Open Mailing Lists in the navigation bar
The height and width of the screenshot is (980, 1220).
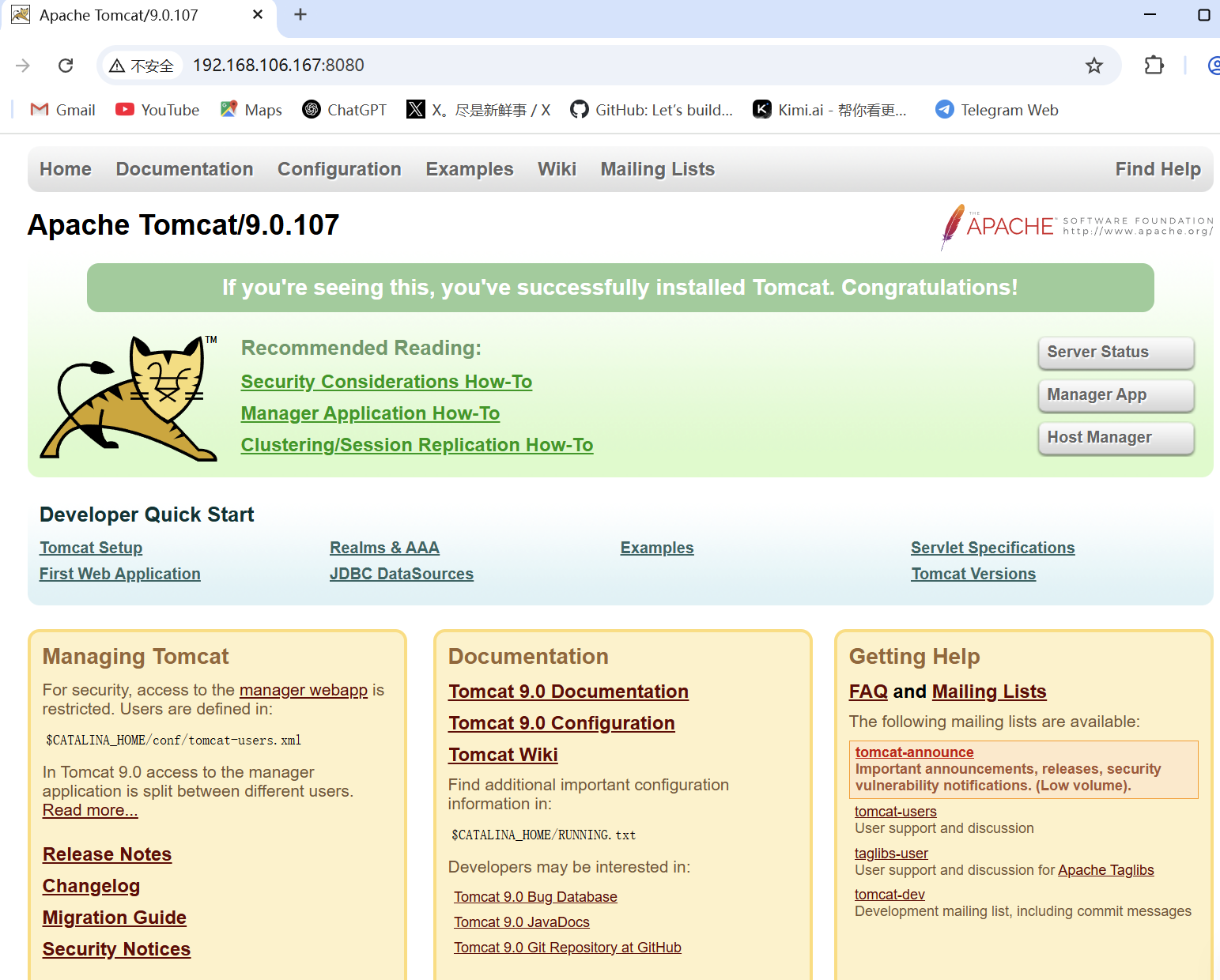[x=657, y=169]
